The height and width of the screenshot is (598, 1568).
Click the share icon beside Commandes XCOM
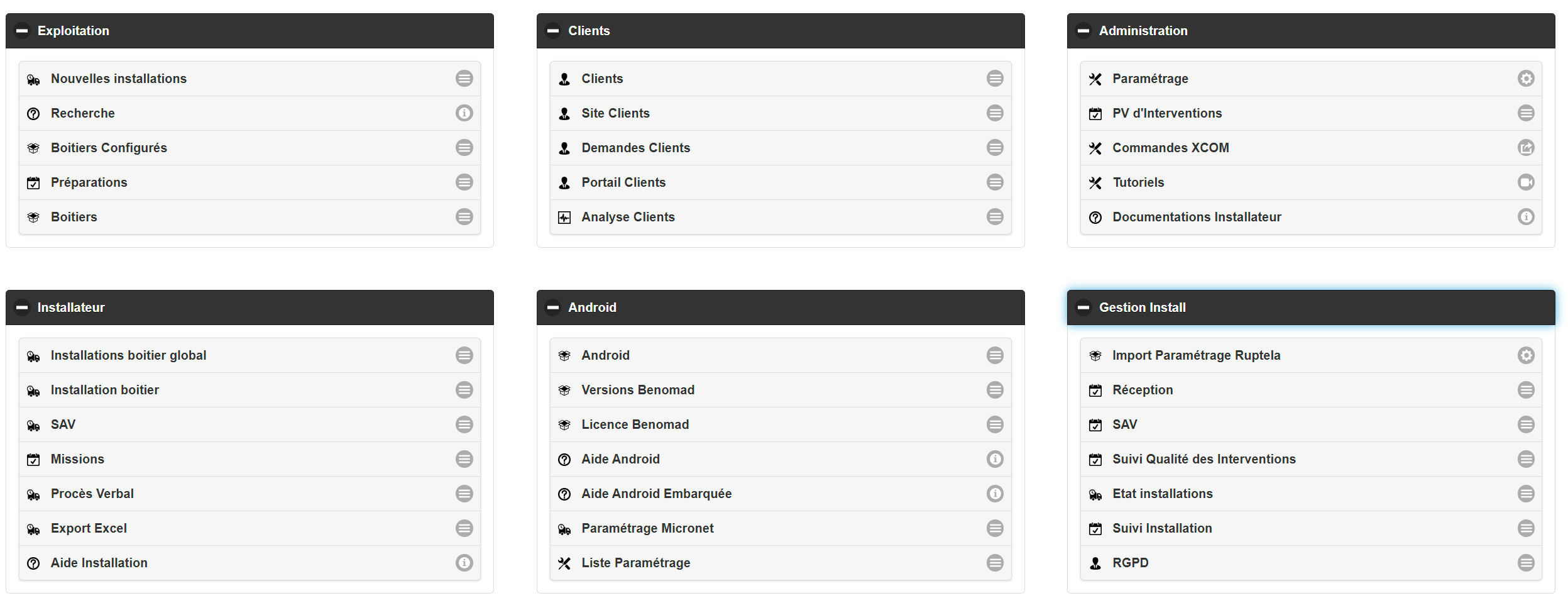tap(1525, 148)
